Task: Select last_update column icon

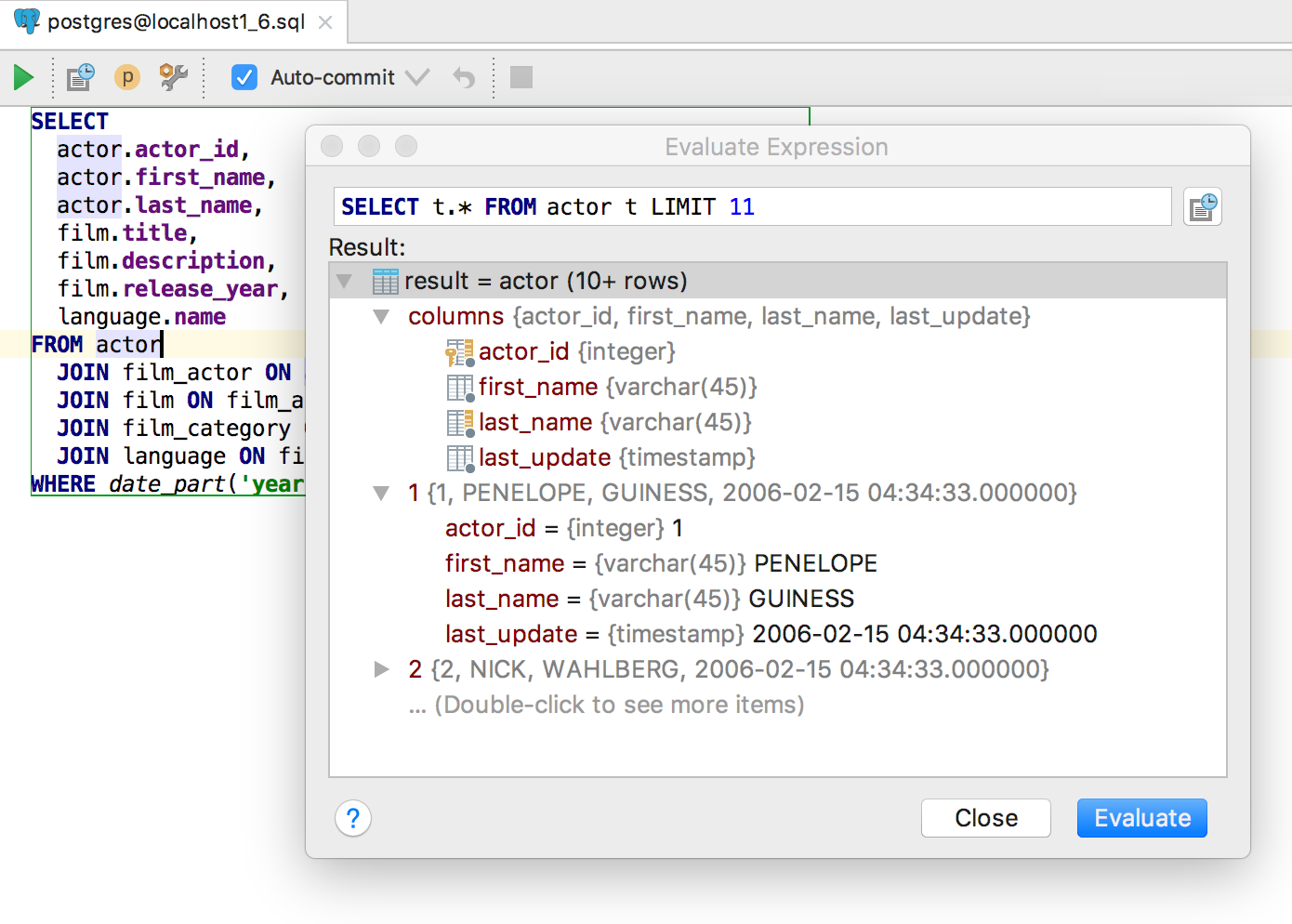Action: 460,458
